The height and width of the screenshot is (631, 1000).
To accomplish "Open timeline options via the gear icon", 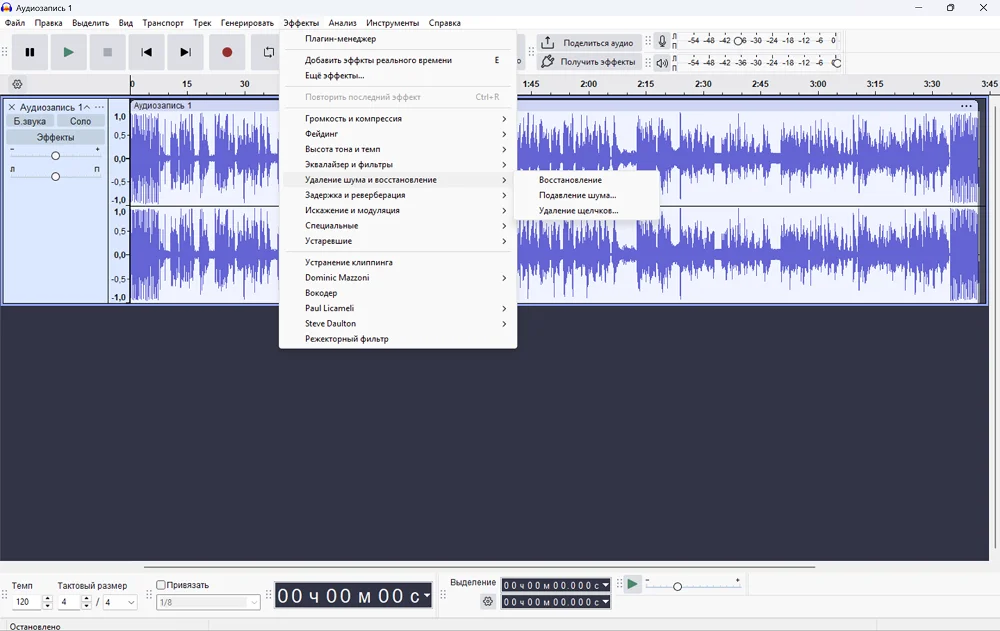I will (17, 84).
